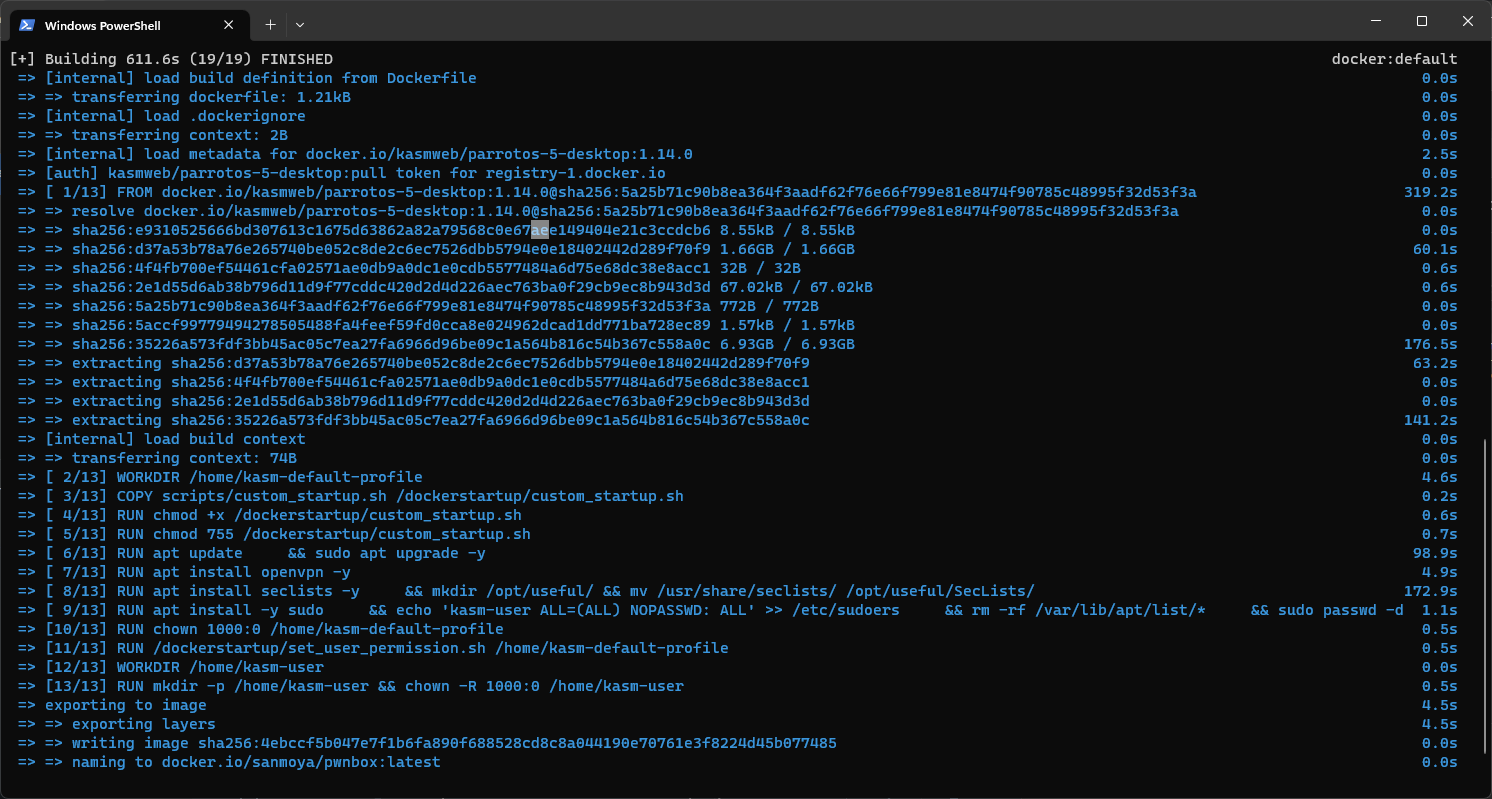Click 'load build definition from Dockerfile' line
Screen dimensions: 1492x799
tap(247, 78)
